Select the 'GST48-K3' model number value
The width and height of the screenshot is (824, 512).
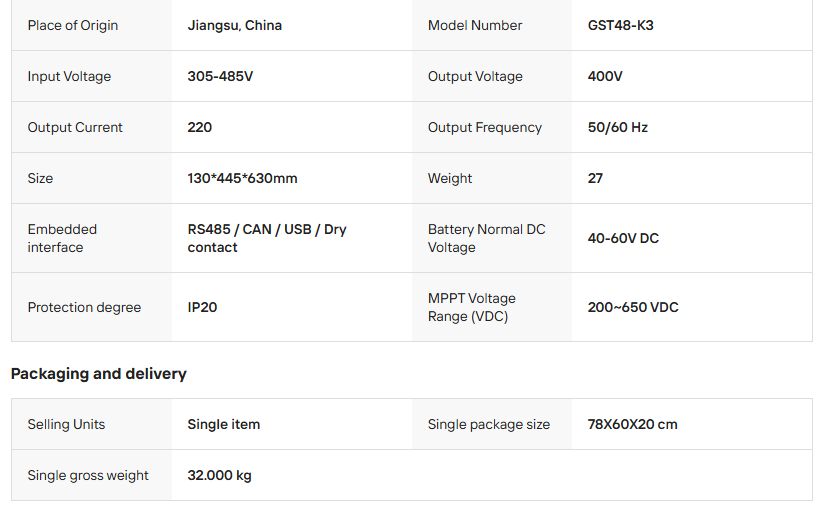621,25
